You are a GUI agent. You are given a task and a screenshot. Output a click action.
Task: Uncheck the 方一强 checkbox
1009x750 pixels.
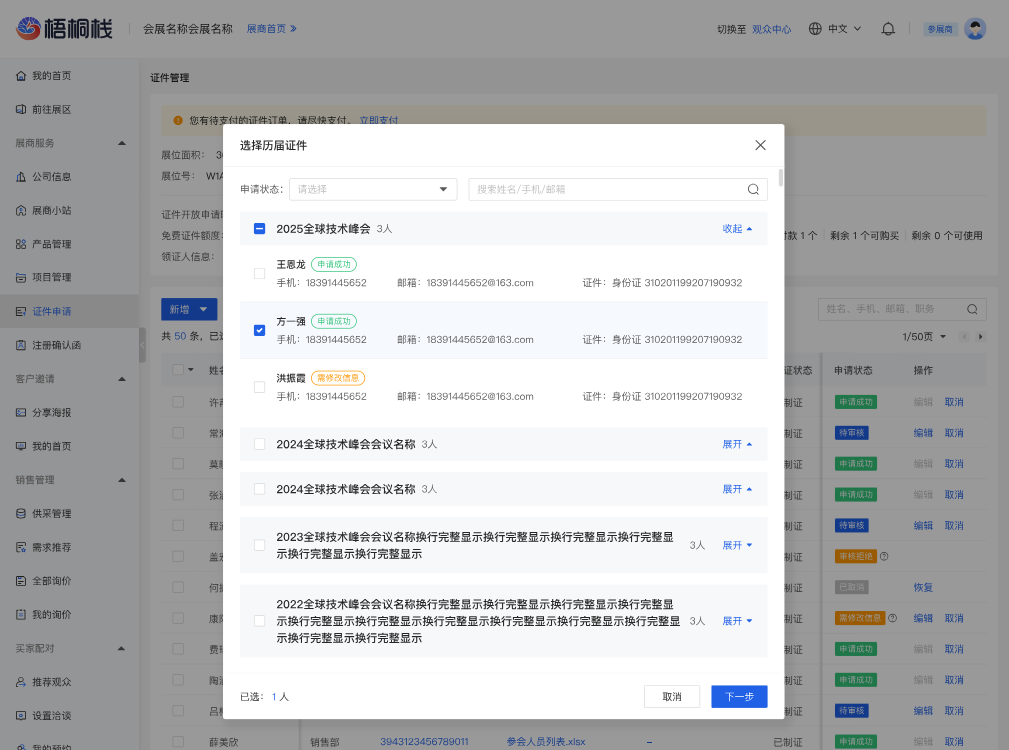(260, 330)
